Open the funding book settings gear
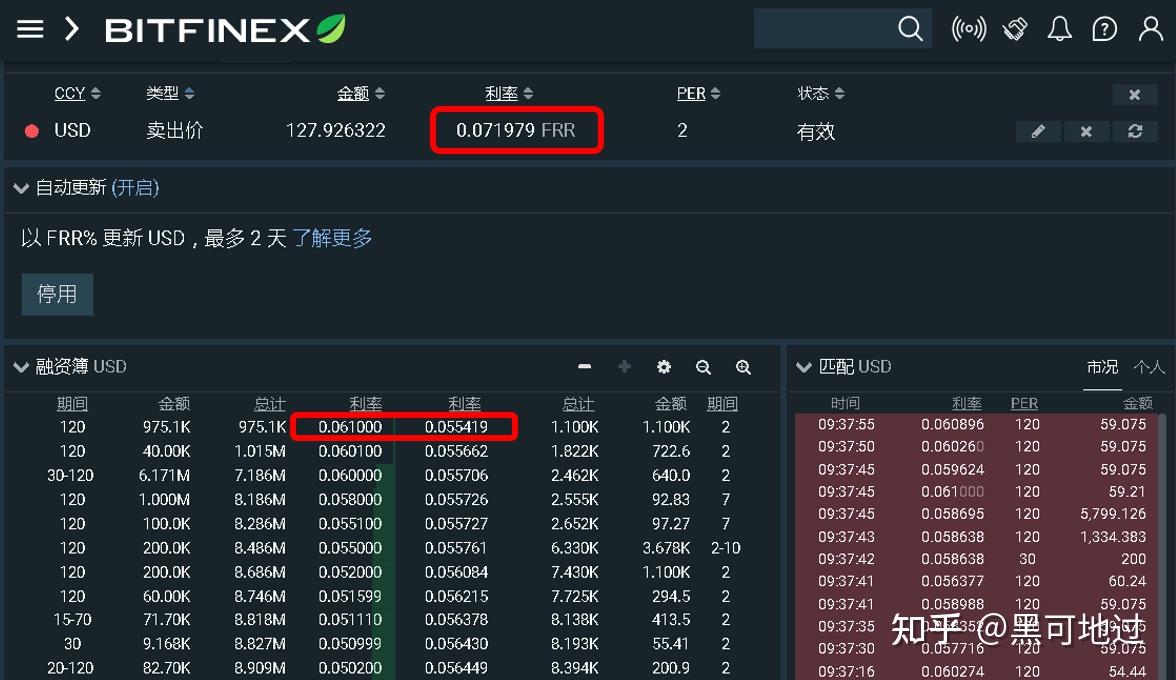 tap(664, 367)
